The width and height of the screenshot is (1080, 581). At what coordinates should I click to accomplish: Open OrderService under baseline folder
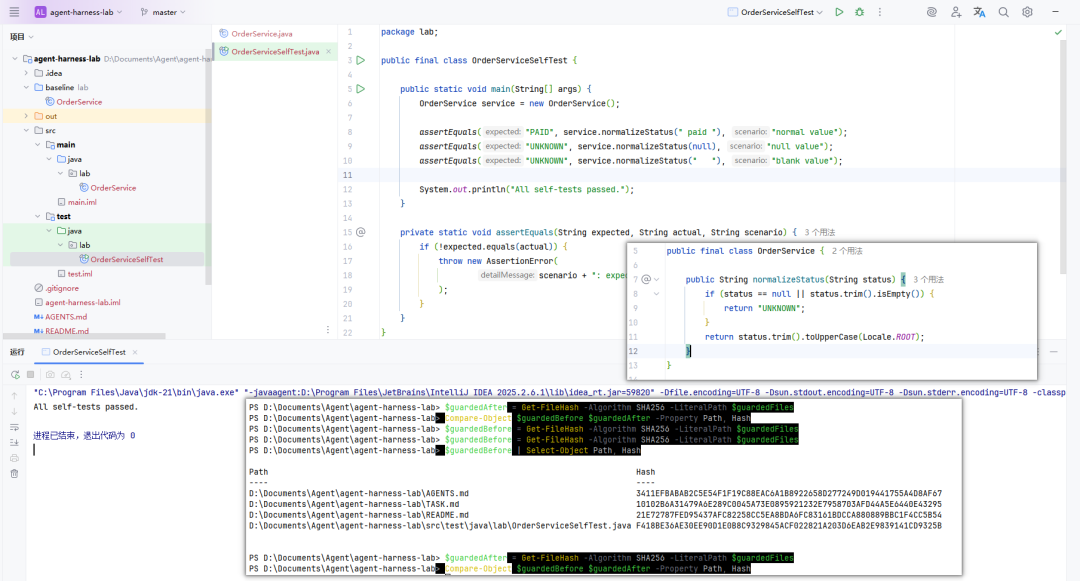74,102
